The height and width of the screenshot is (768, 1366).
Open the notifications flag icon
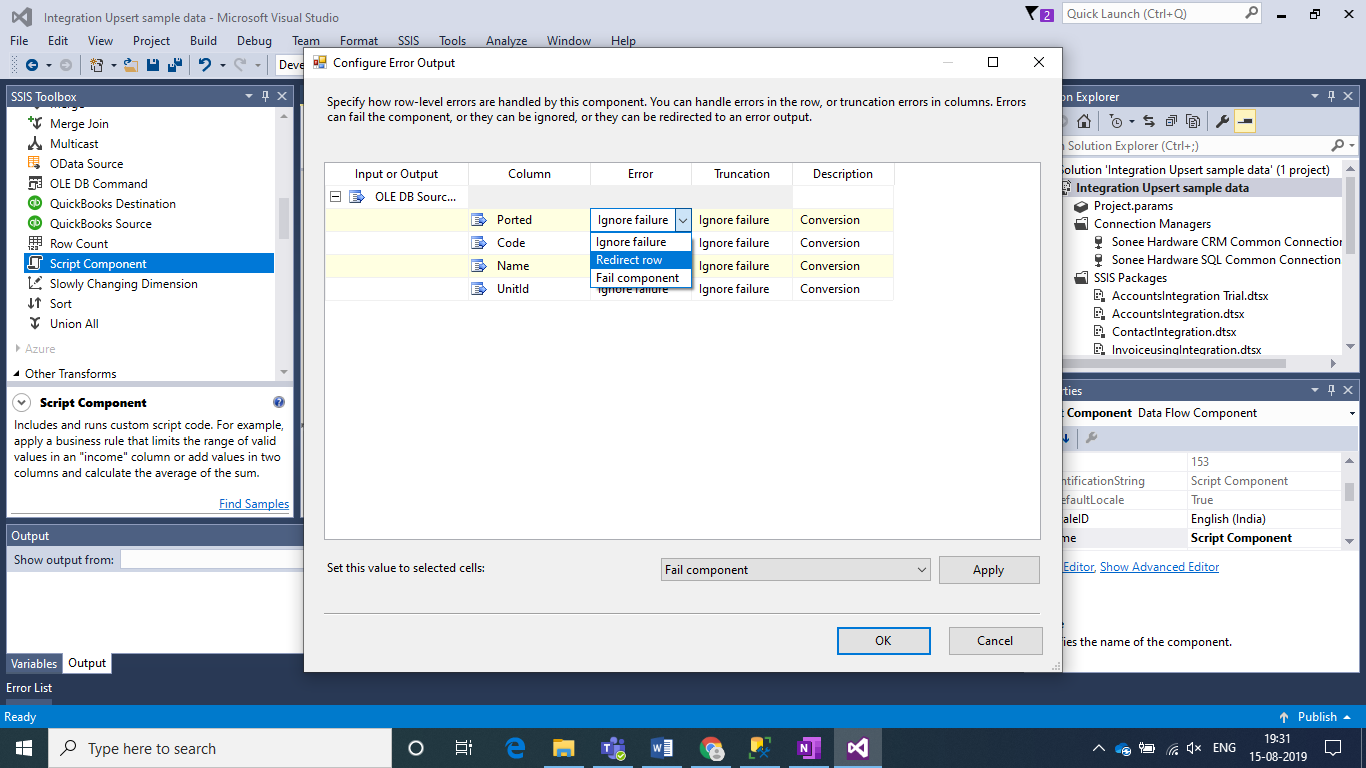pos(1032,14)
